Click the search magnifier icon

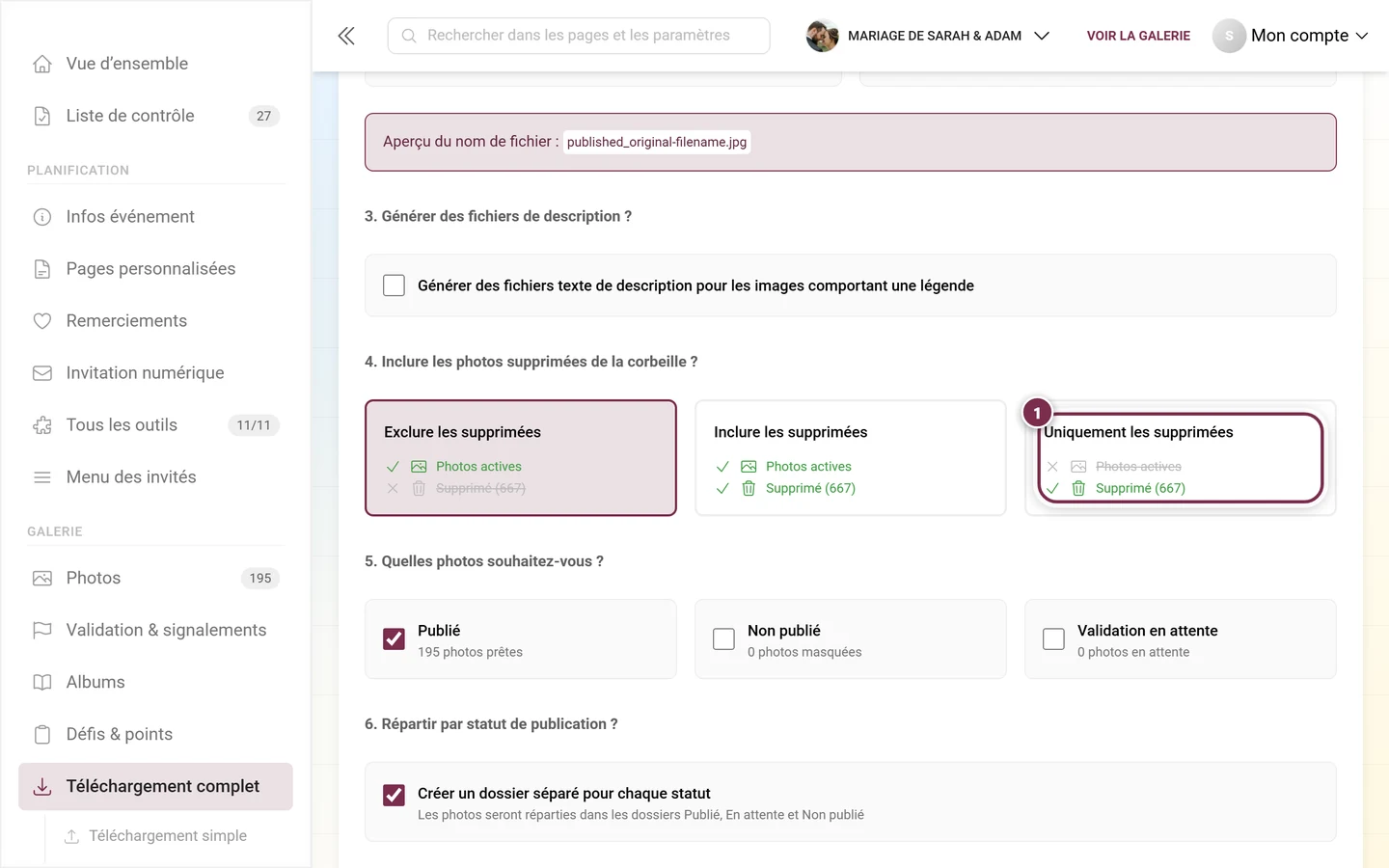pyautogui.click(x=409, y=36)
